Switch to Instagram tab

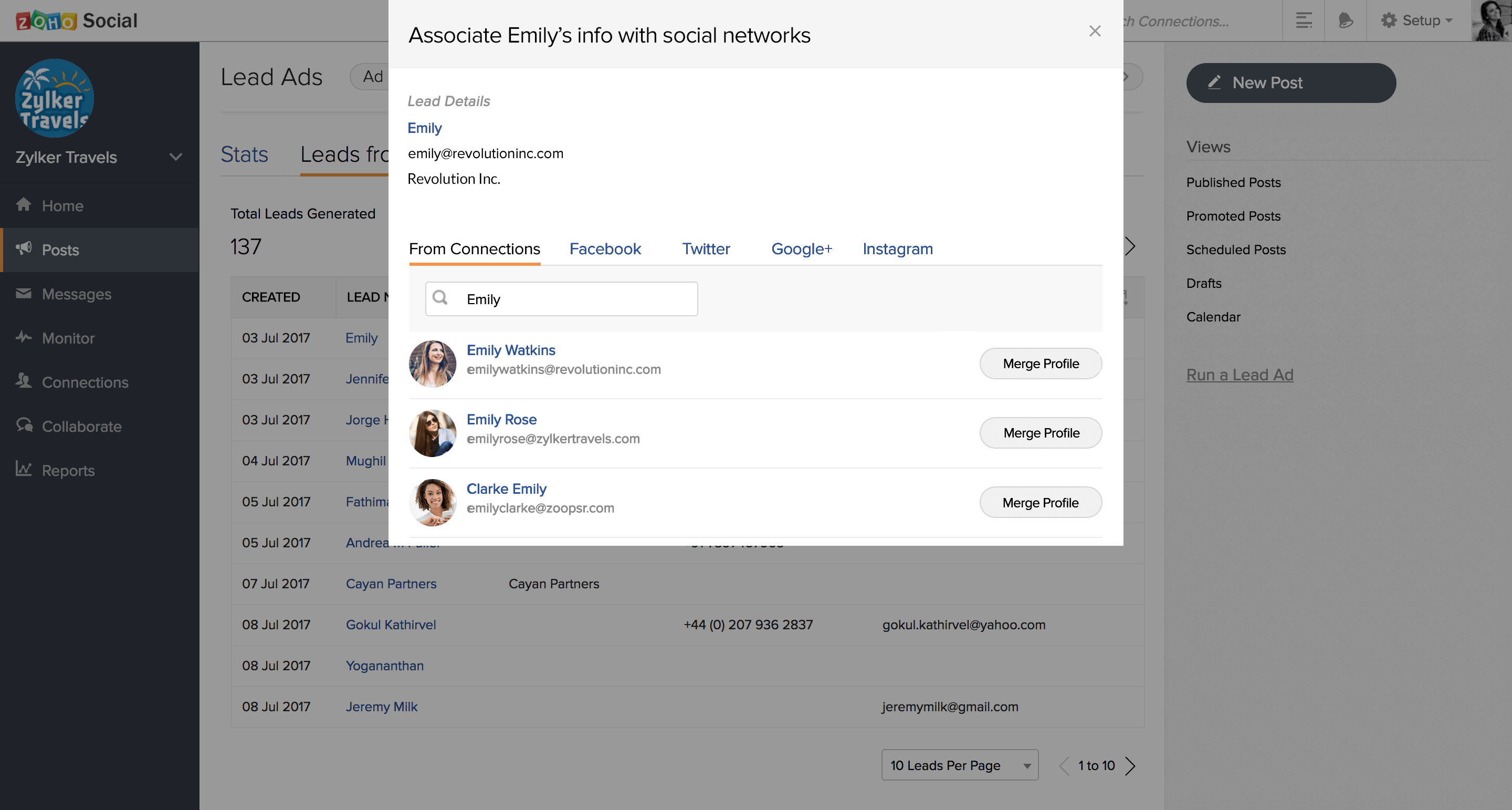(x=897, y=249)
